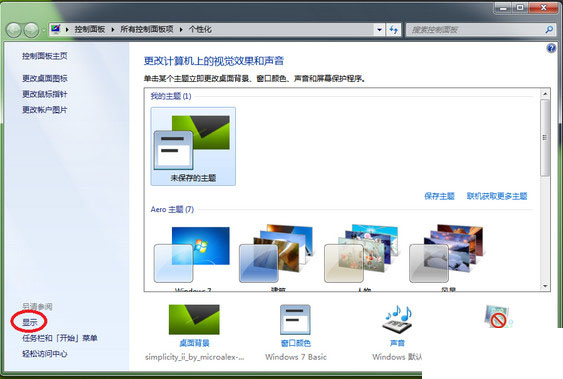Maximize the Personalization window
The width and height of the screenshot is (563, 379).
coord(520,8)
